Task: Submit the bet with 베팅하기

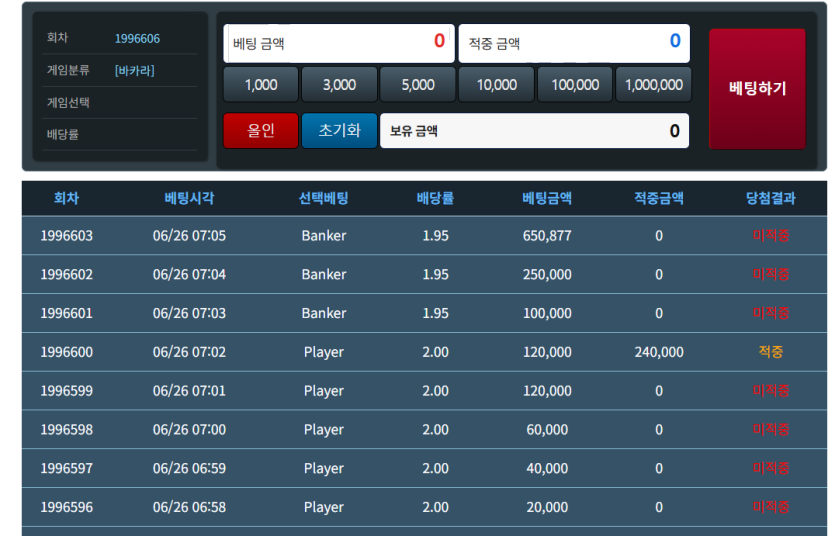Action: tap(757, 89)
